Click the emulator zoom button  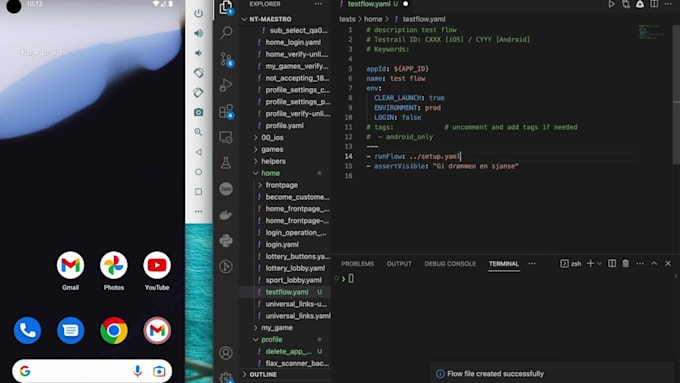click(199, 132)
